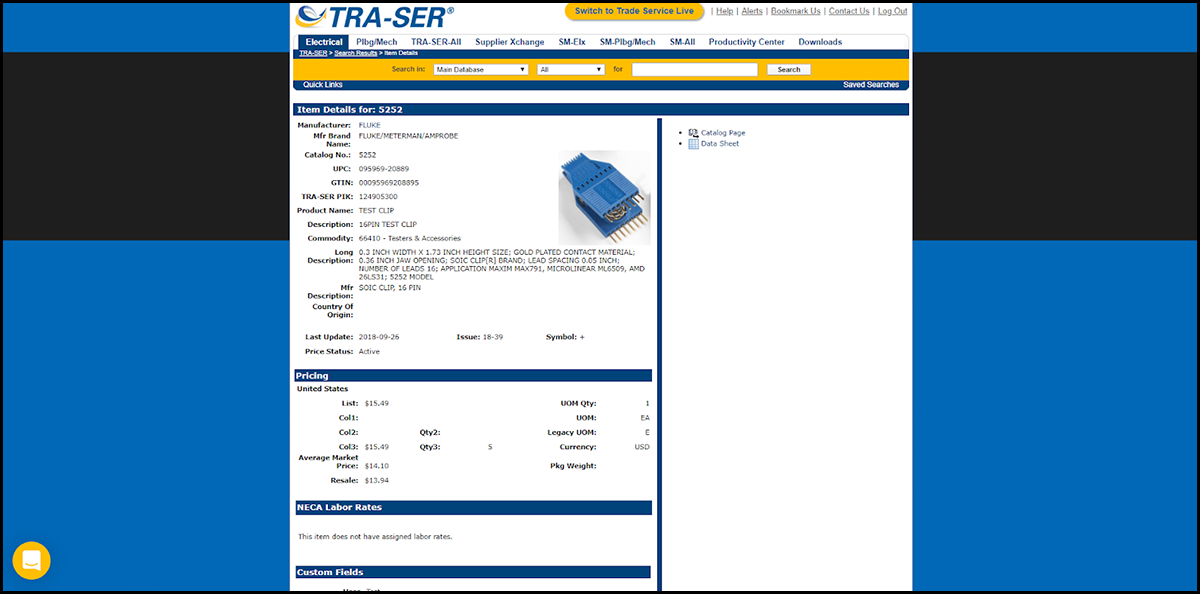Click the product name TEST CLIP
The width and height of the screenshot is (1200, 594).
(378, 211)
